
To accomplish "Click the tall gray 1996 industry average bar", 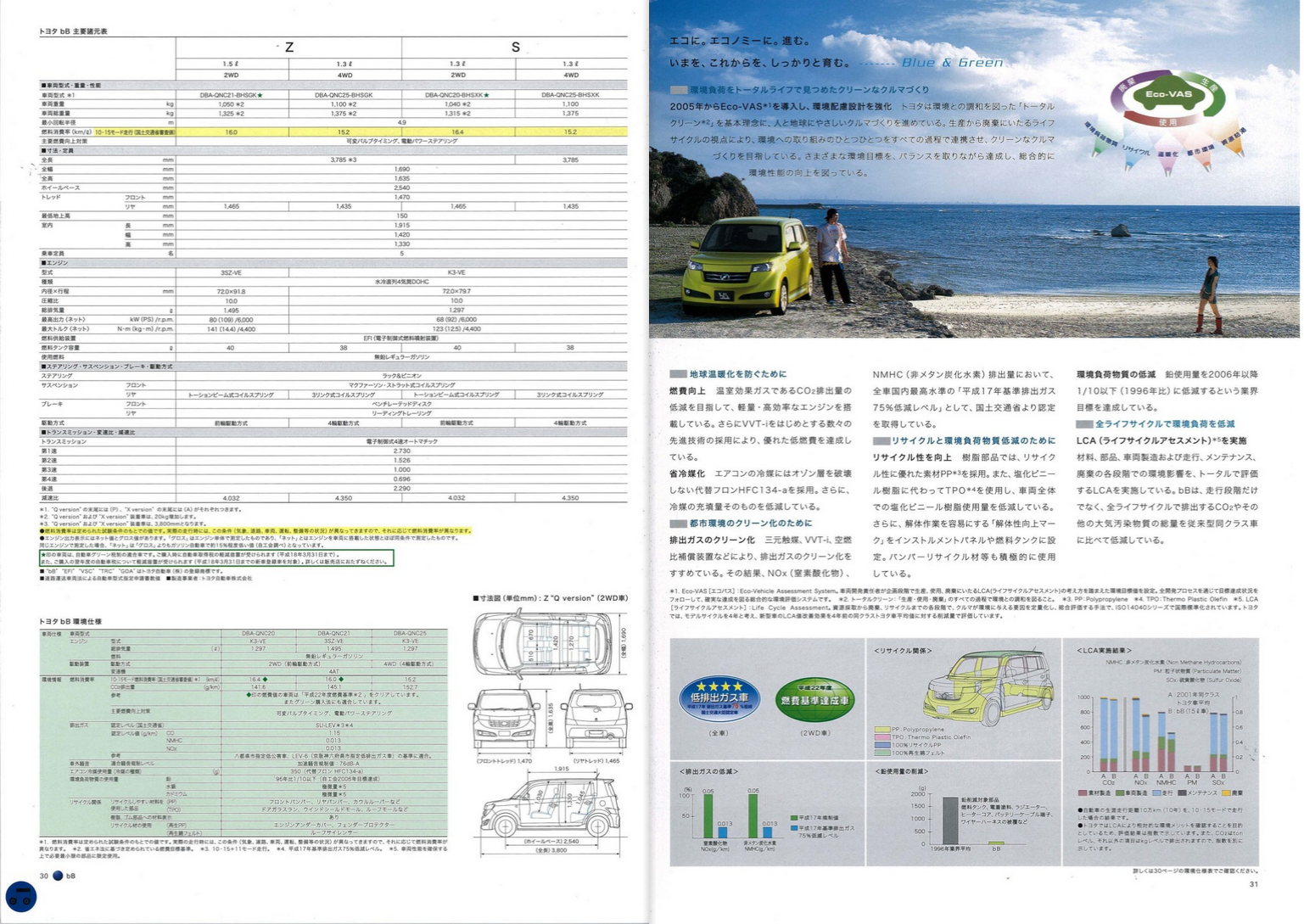I will tap(950, 820).
